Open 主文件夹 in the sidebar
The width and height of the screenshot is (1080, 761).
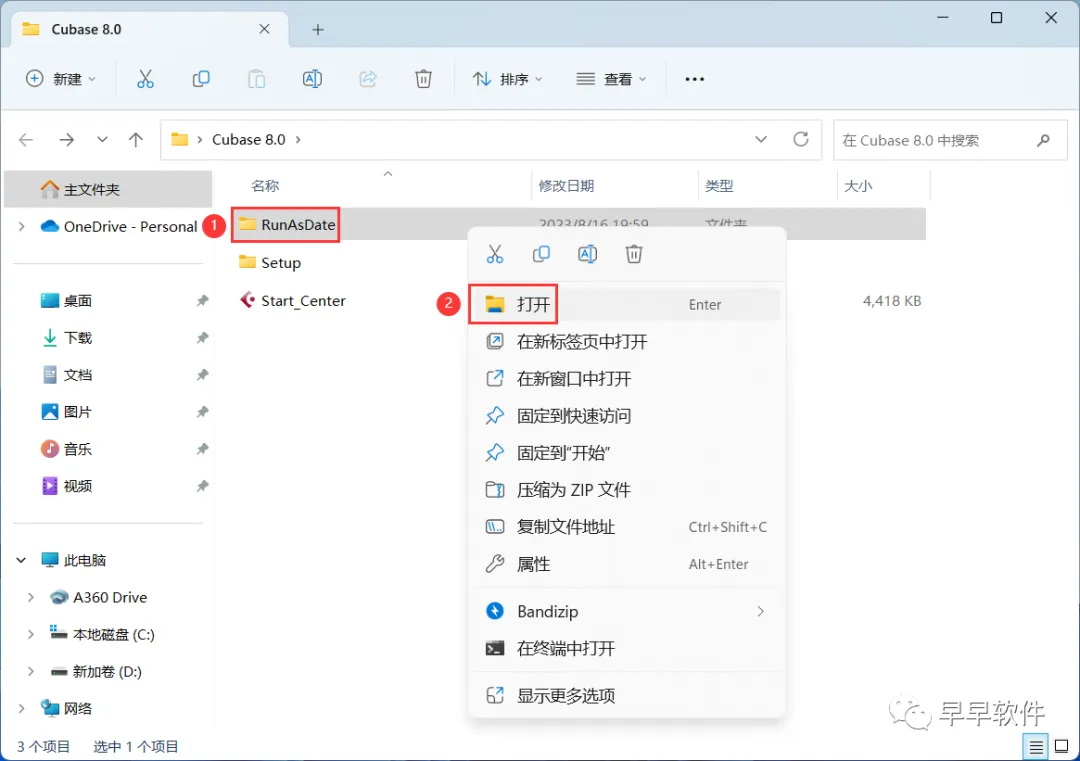coord(108,189)
